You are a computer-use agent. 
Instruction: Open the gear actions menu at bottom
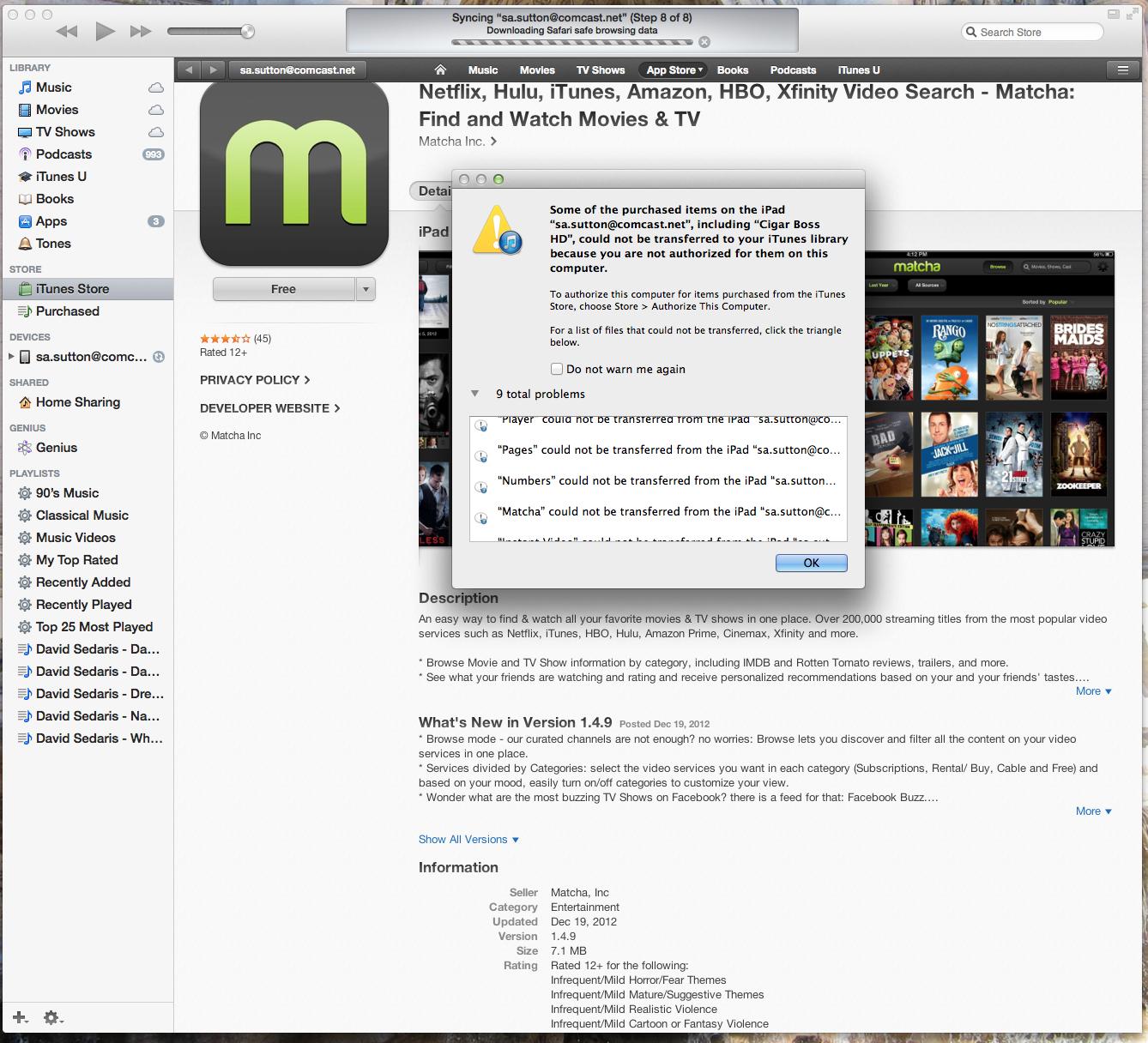point(53,1018)
